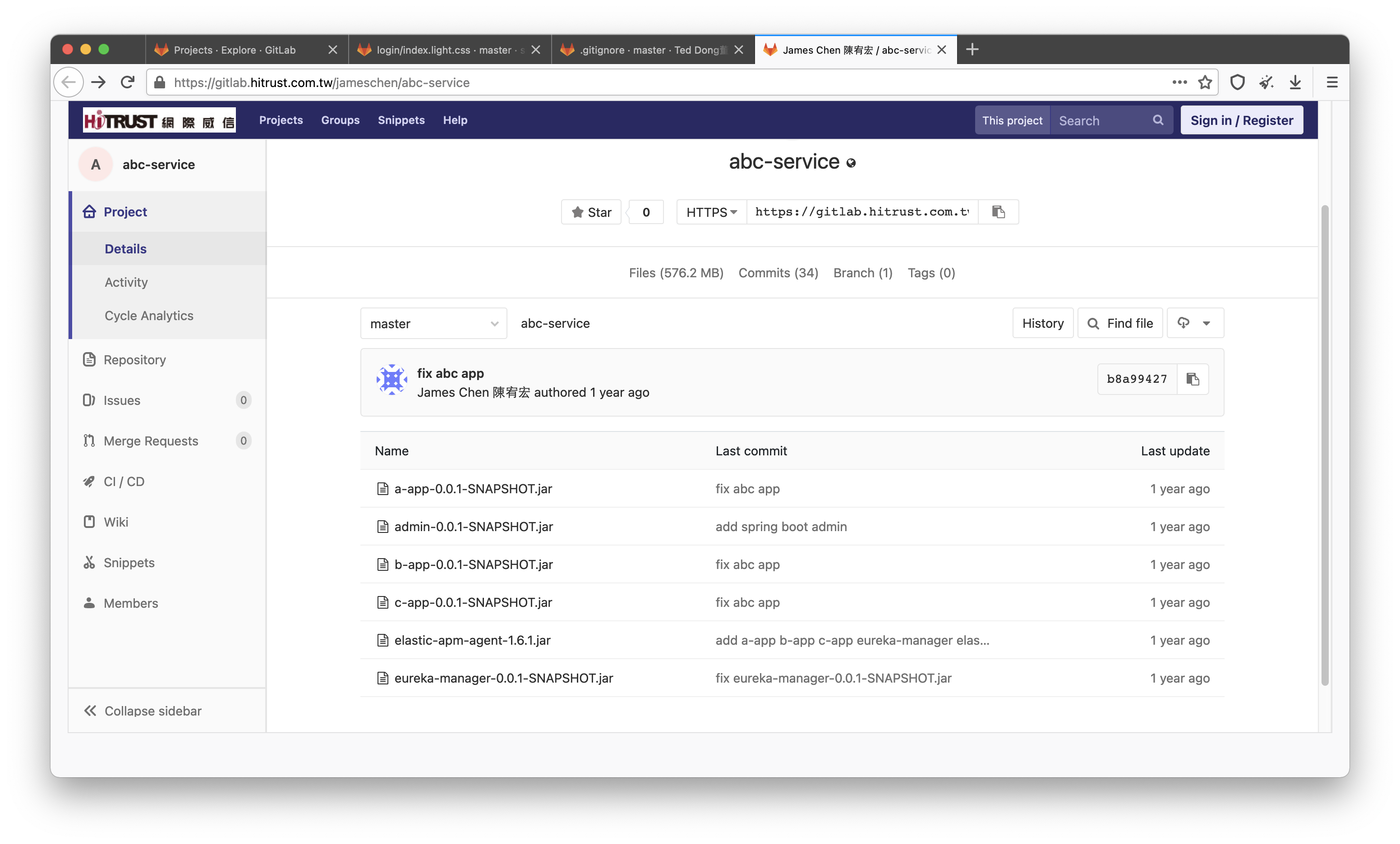Screen dimensions: 1400x844
Task: Click the page vertical scrollbar
Action: pos(1325,445)
